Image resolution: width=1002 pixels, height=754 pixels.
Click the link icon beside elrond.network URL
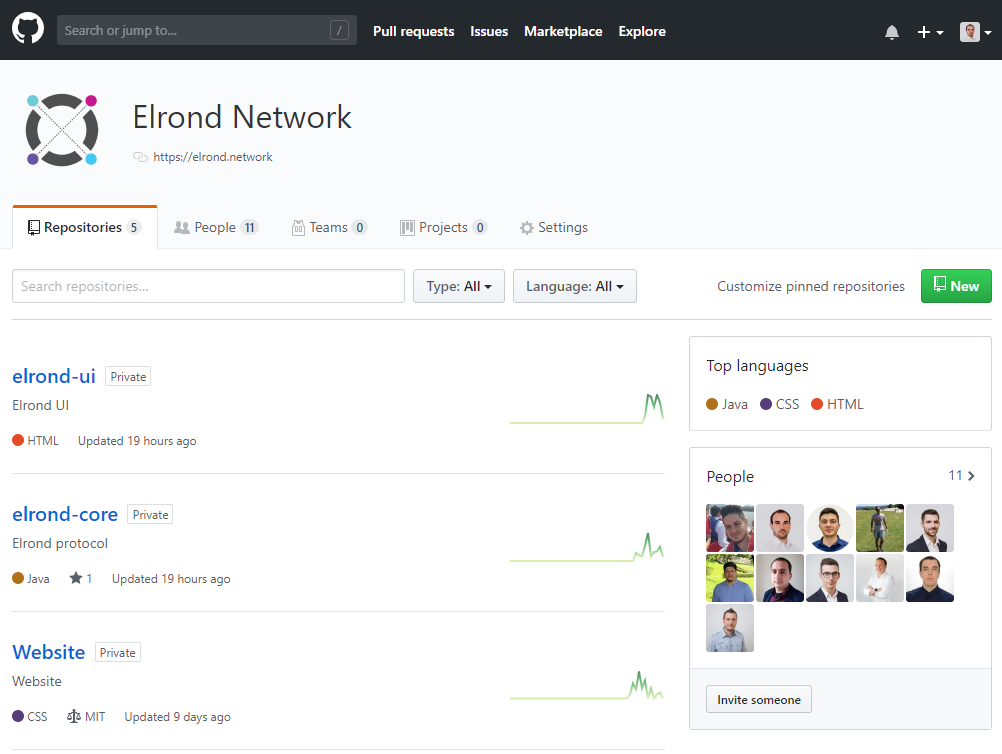[x=140, y=157]
